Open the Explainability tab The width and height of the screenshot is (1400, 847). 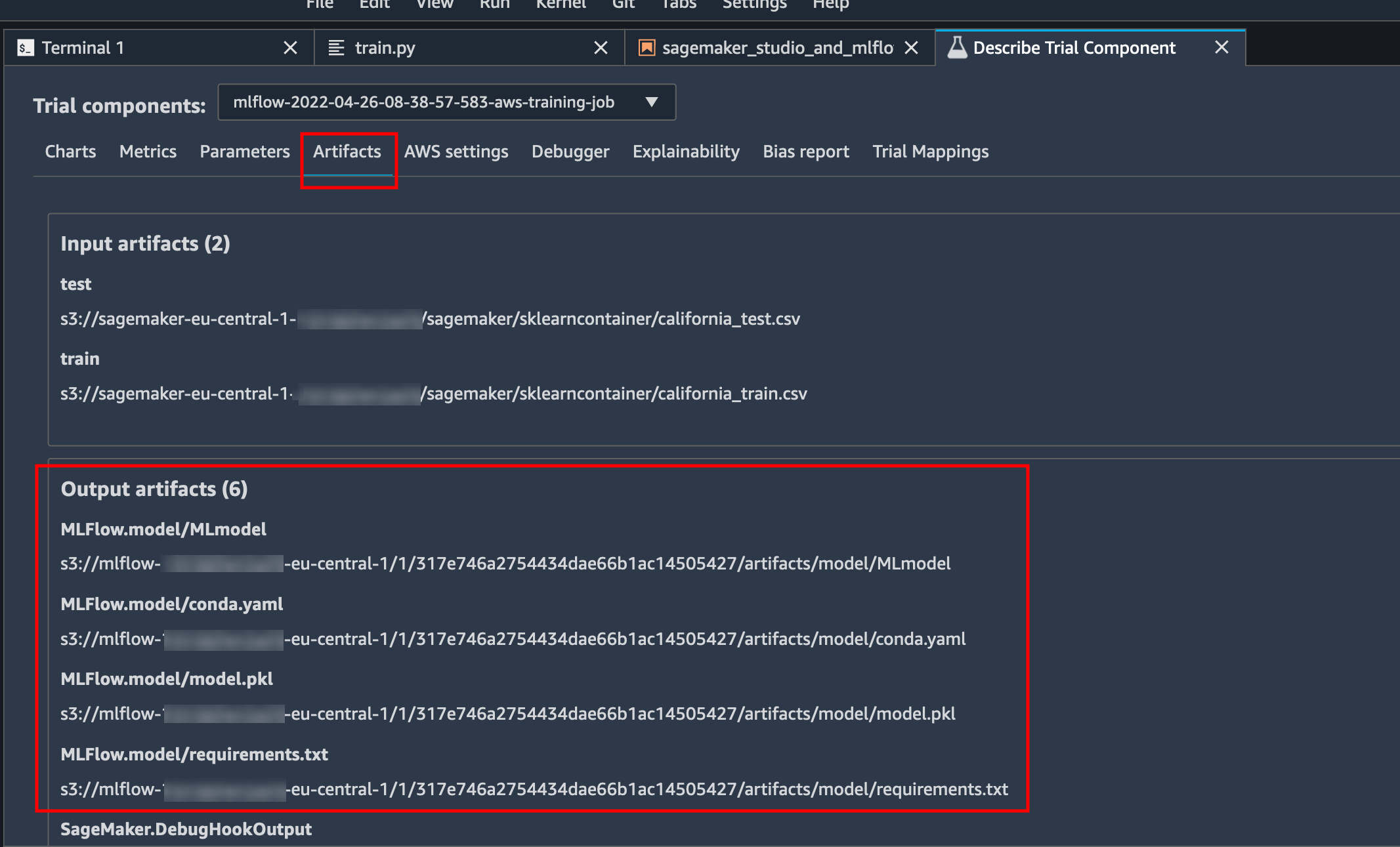(x=686, y=152)
